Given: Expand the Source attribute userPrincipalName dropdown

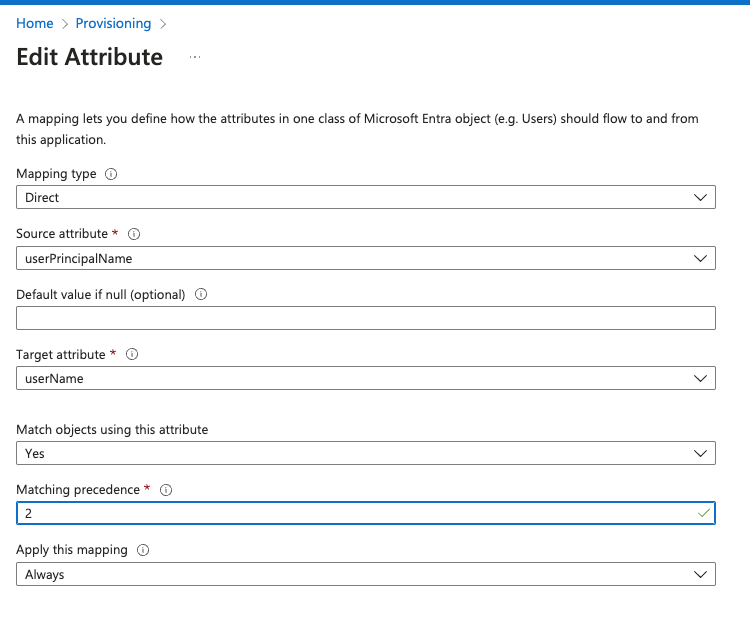Looking at the screenshot, I should tap(366, 258).
